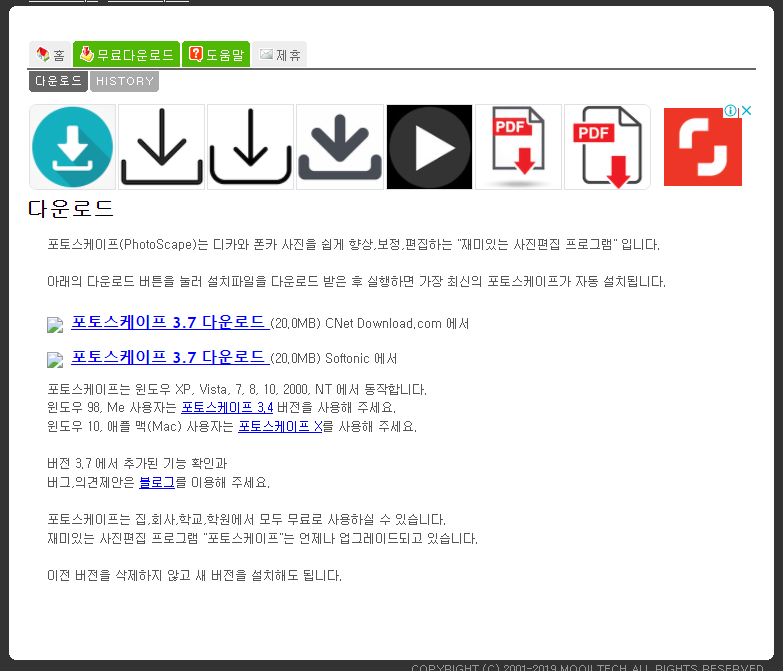The width and height of the screenshot is (783, 671).
Task: Click the question mark icon in 도움말 tab
Action: pyautogui.click(x=196, y=53)
